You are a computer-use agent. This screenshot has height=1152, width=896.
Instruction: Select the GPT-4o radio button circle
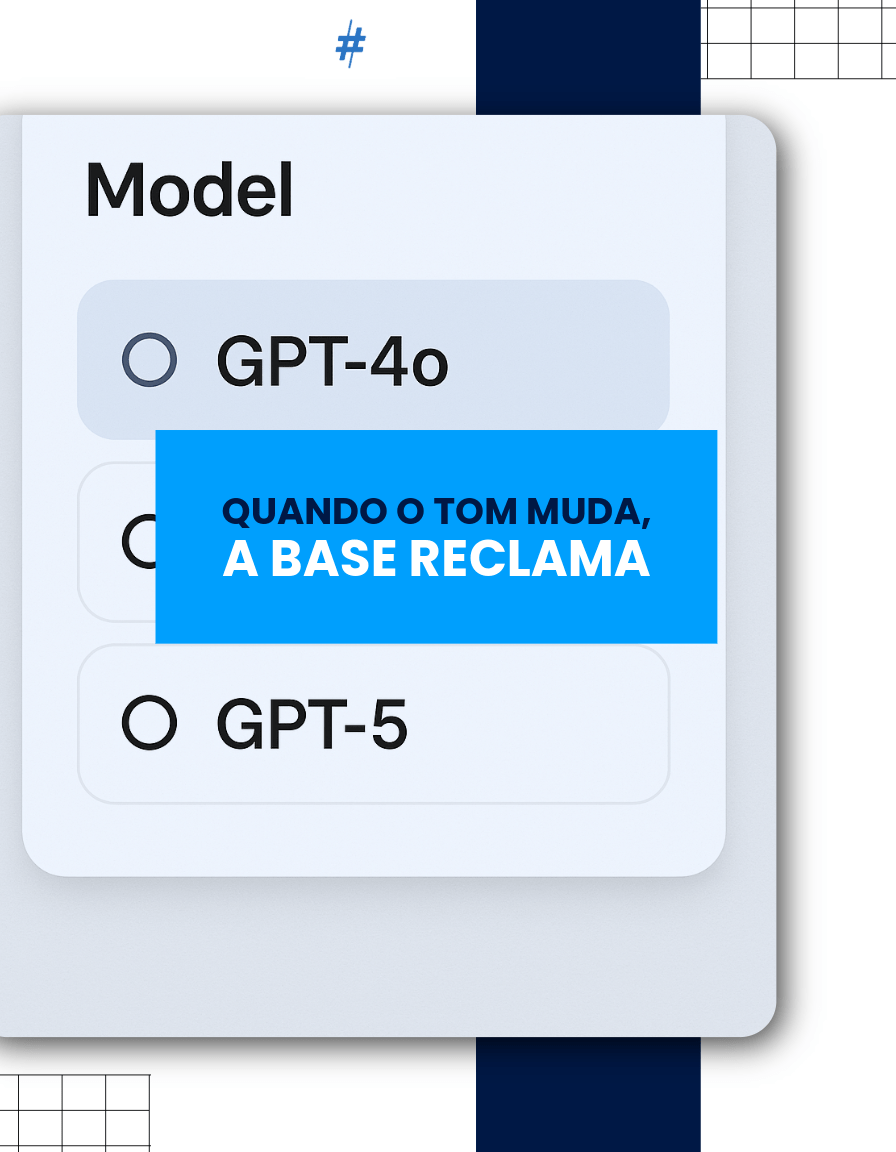coord(149,360)
